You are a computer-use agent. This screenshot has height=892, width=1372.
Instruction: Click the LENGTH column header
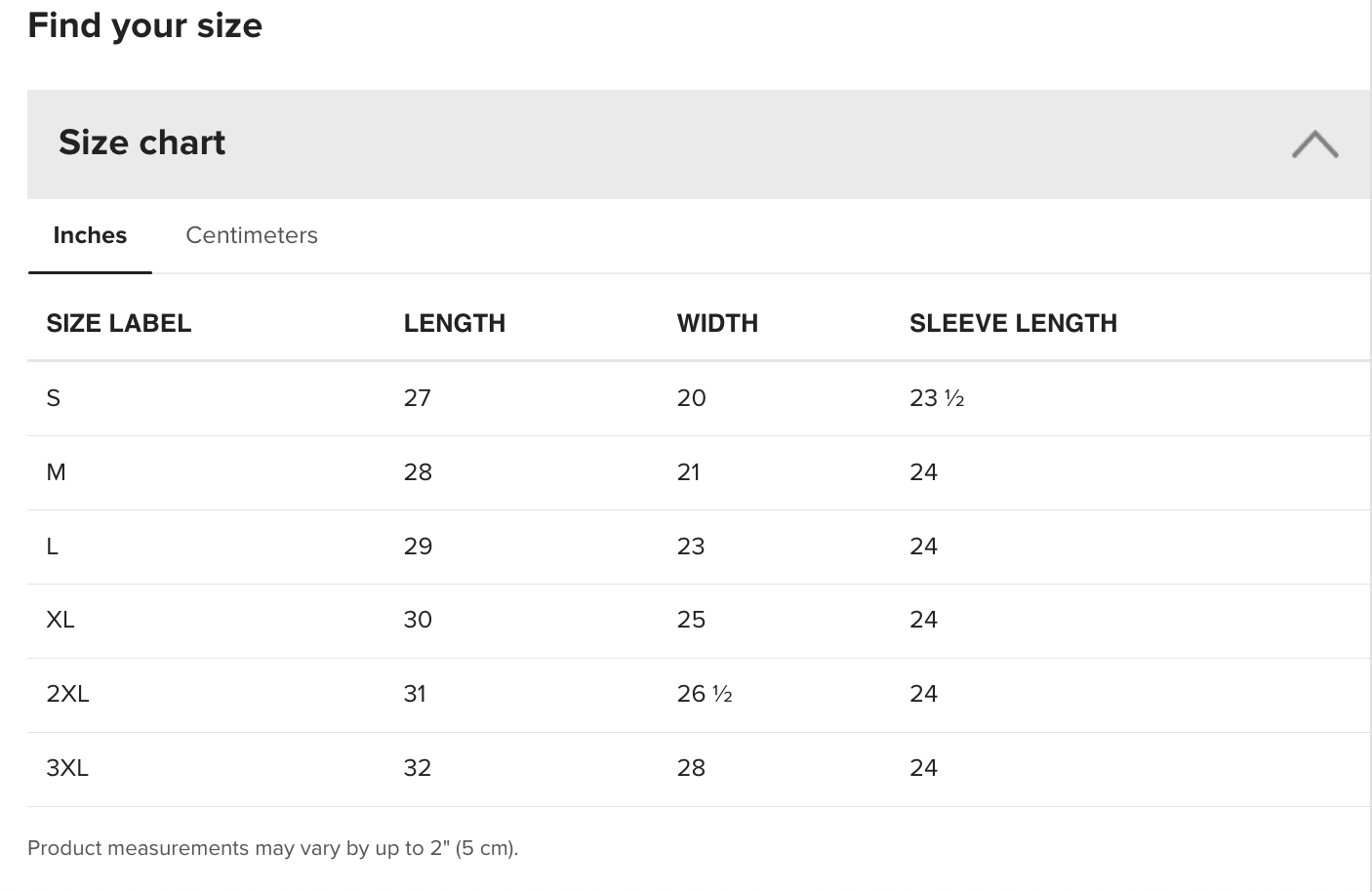coord(454,323)
